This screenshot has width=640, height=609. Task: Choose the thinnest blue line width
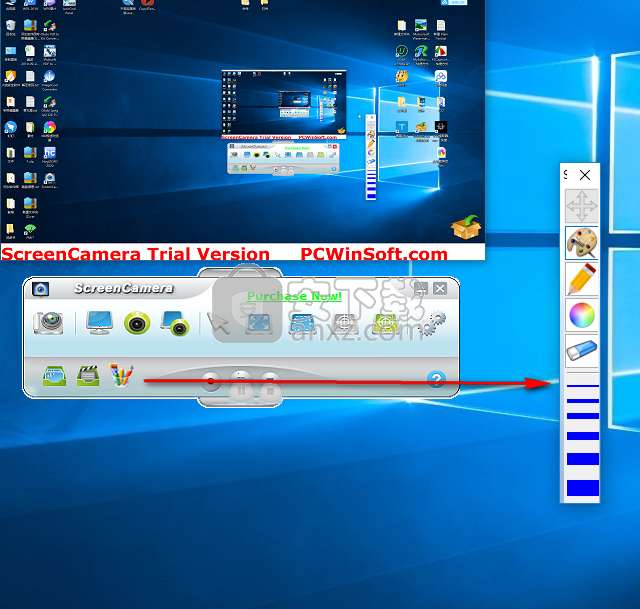[583, 386]
